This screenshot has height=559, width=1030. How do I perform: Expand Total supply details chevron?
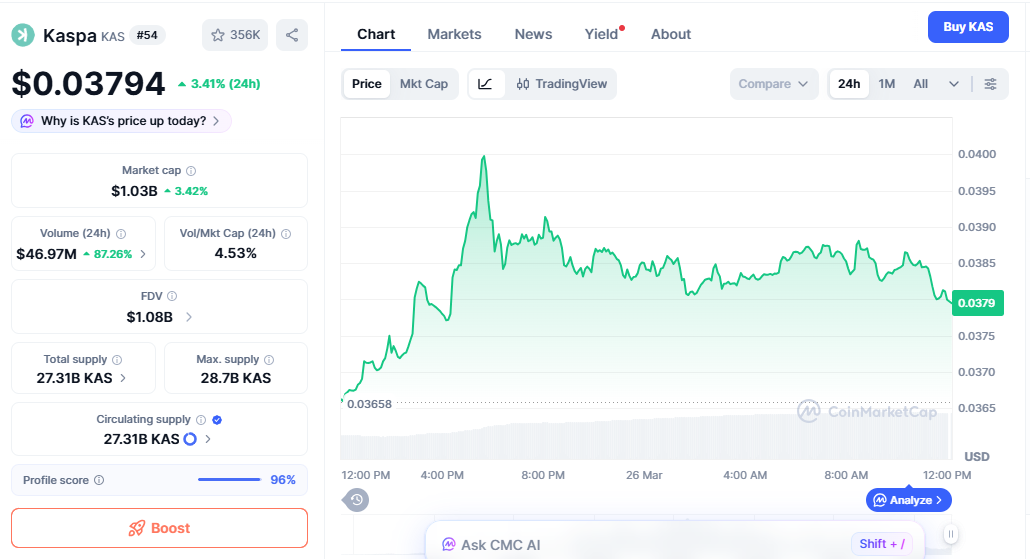pos(123,378)
